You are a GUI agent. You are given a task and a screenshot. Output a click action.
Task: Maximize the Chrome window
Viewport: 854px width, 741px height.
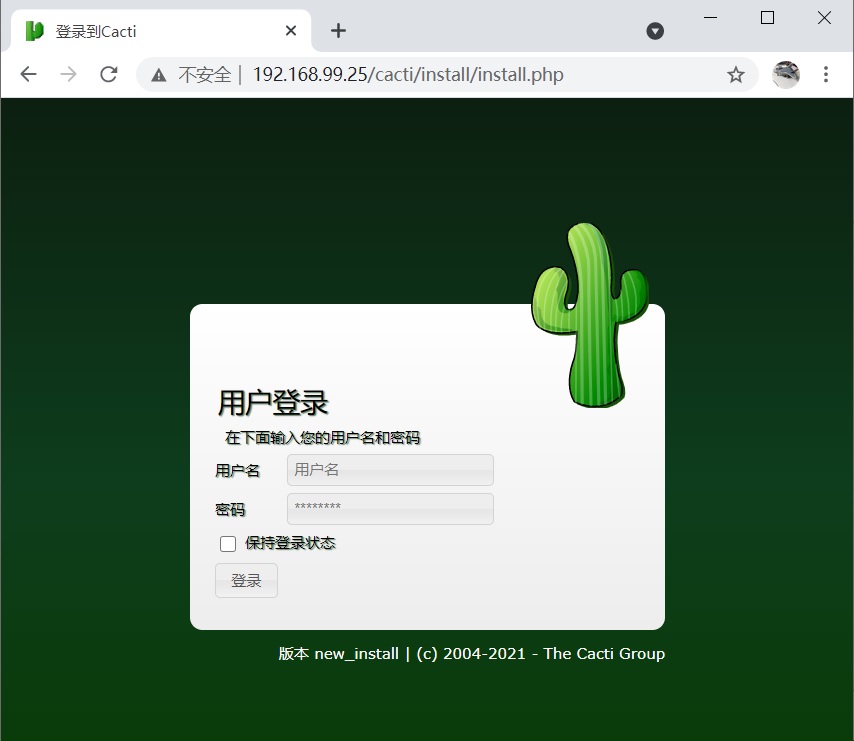click(767, 17)
